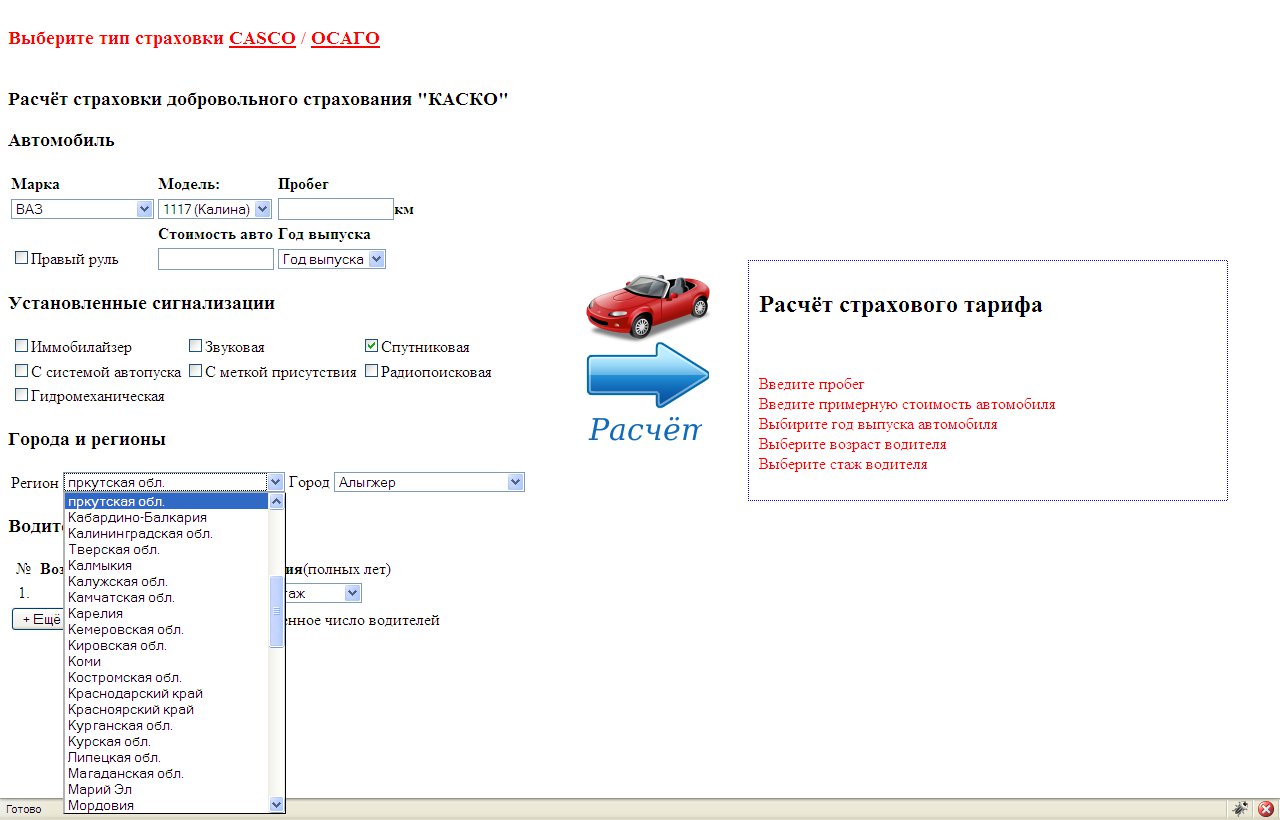Click "Выбирите год выпуска автомобиля" message

pos(878,424)
